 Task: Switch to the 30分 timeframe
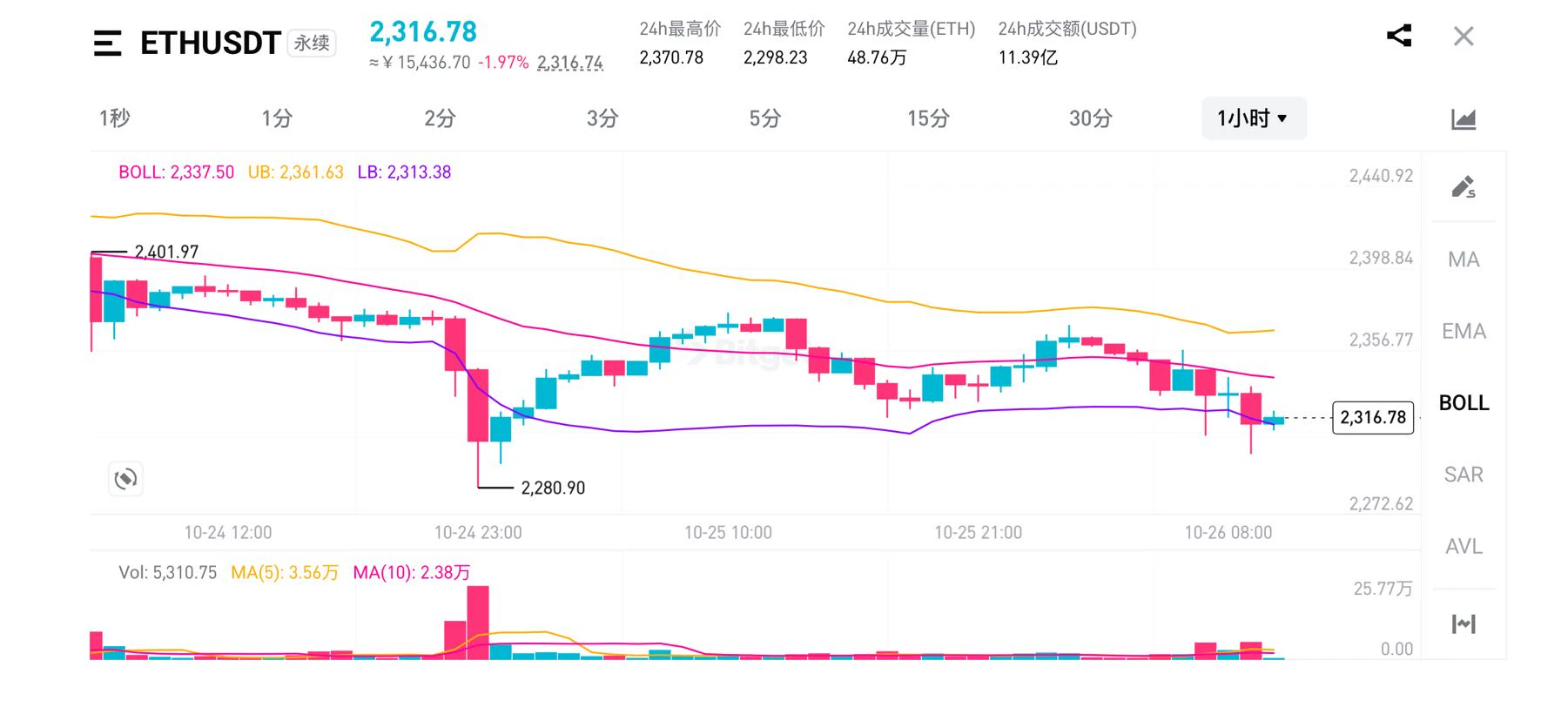(x=1091, y=118)
